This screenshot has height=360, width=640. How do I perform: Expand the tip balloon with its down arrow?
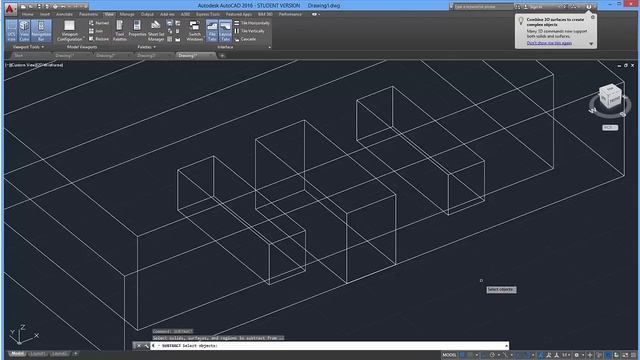[591, 44]
